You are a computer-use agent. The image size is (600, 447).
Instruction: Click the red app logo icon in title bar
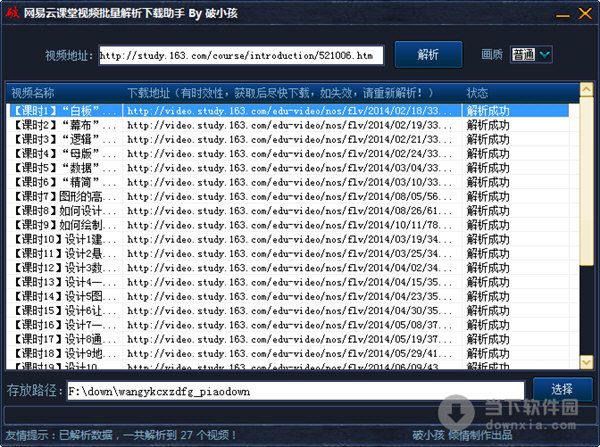(12, 13)
